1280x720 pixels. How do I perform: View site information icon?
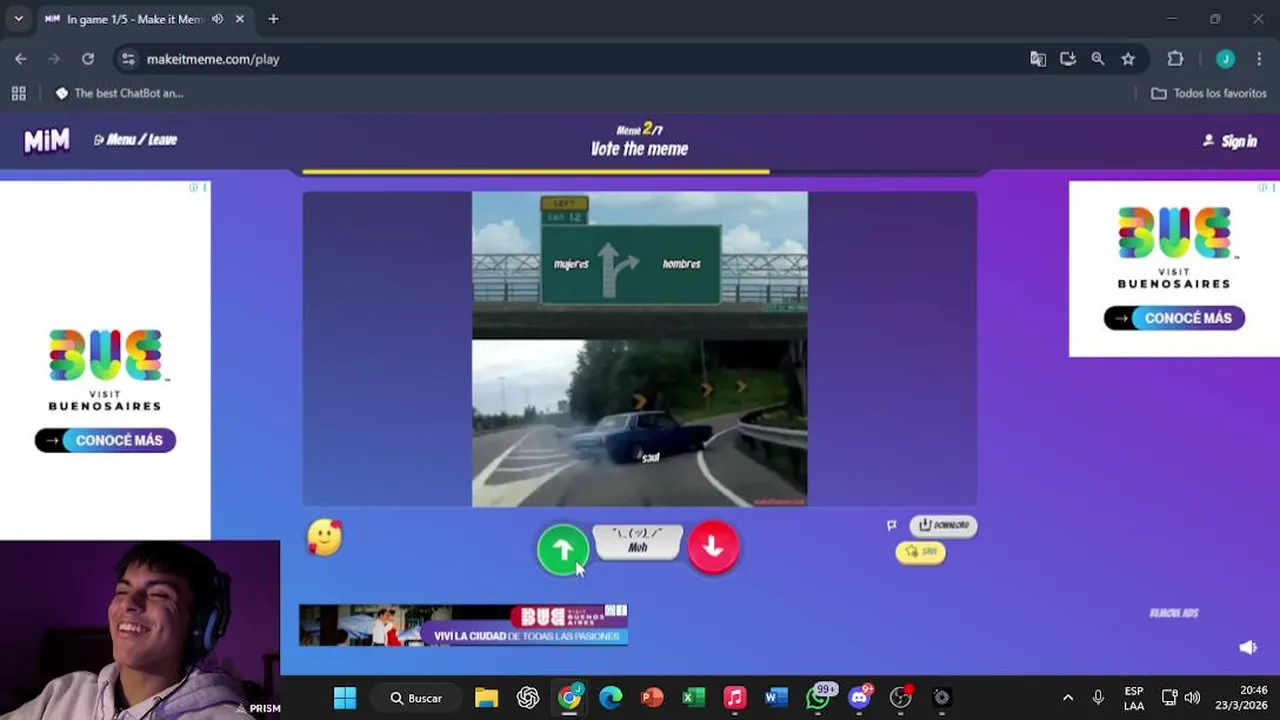click(x=128, y=59)
